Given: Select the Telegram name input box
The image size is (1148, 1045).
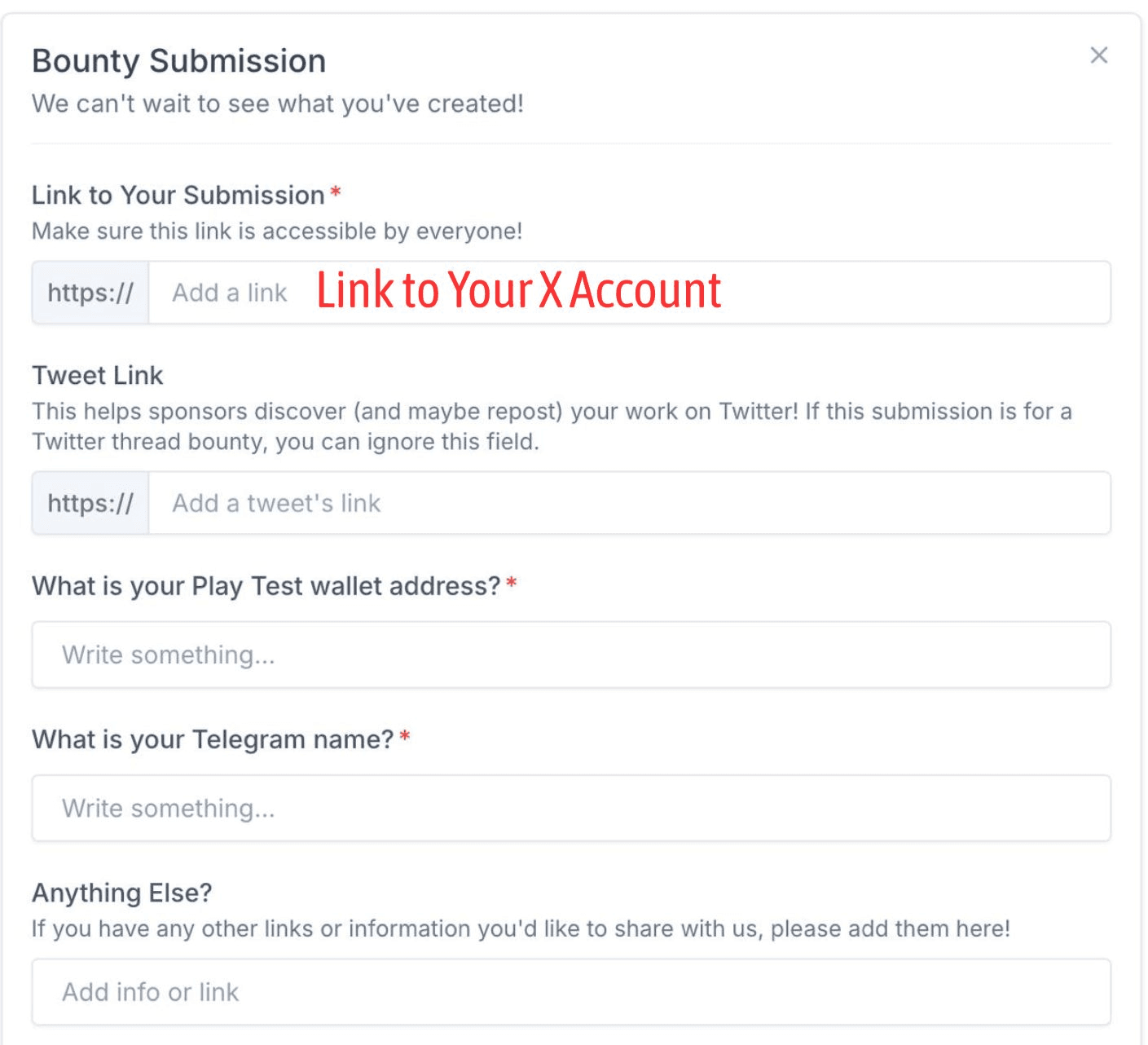Looking at the screenshot, I should pyautogui.click(x=571, y=808).
